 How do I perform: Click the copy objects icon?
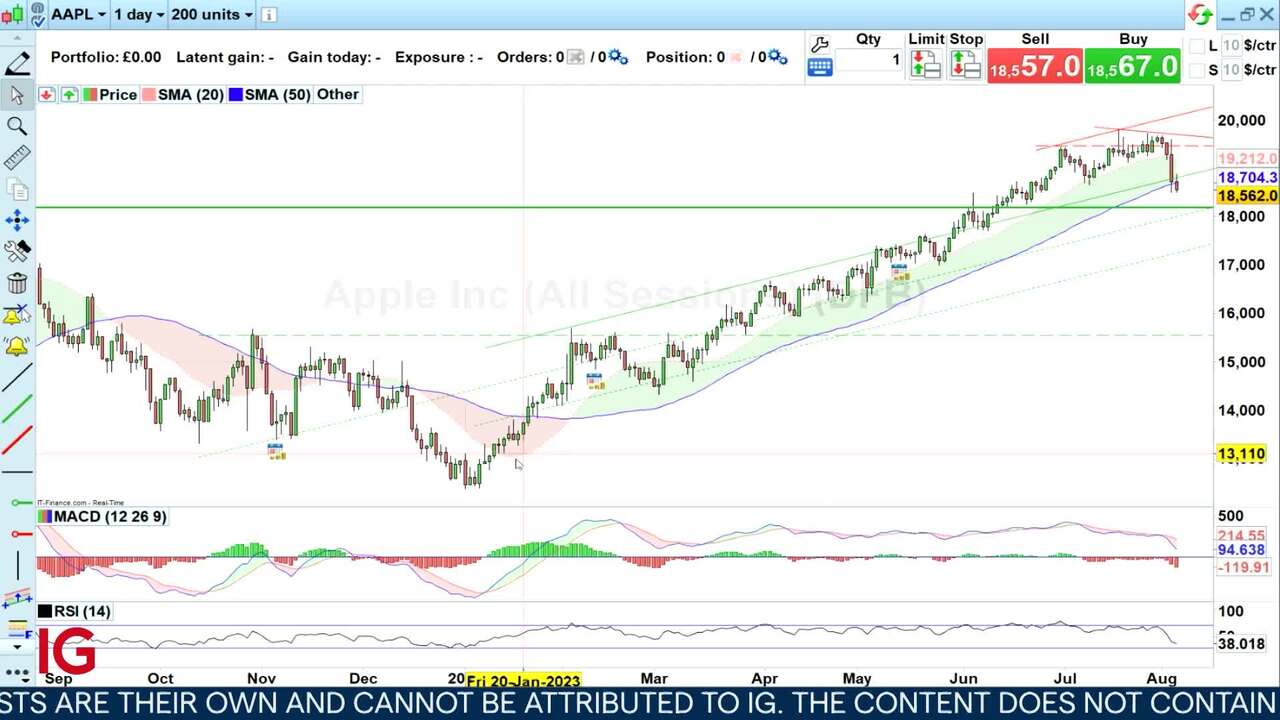[x=17, y=189]
